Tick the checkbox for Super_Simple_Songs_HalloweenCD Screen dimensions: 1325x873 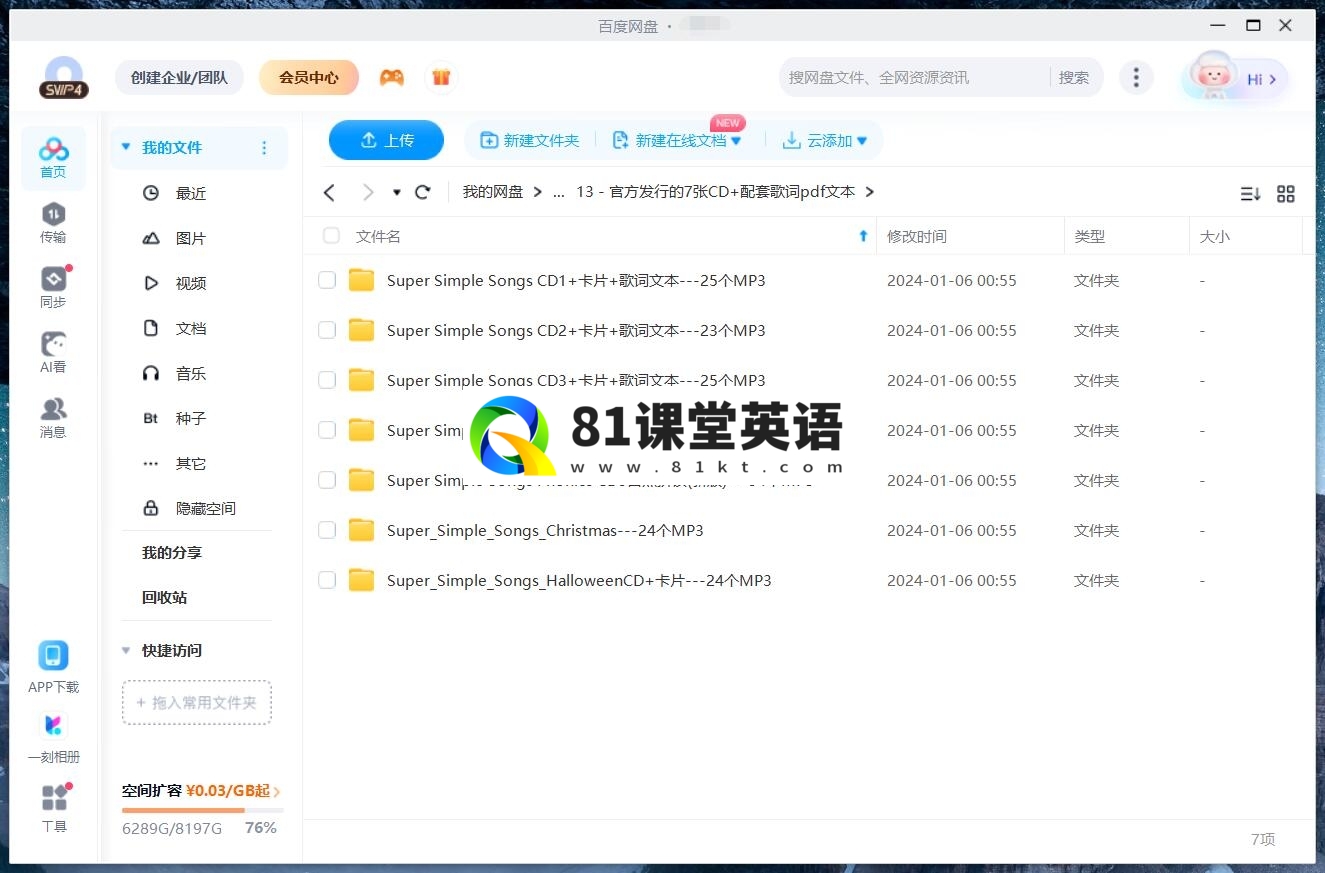pos(327,580)
